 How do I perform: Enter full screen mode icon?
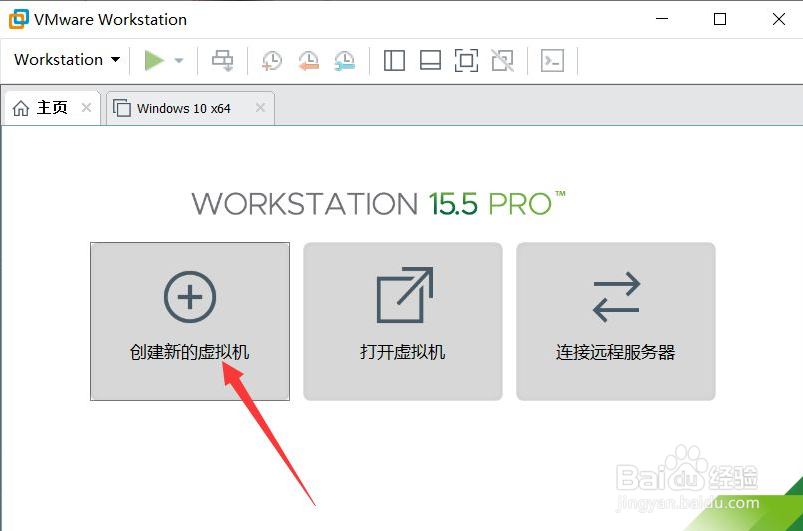[466, 60]
